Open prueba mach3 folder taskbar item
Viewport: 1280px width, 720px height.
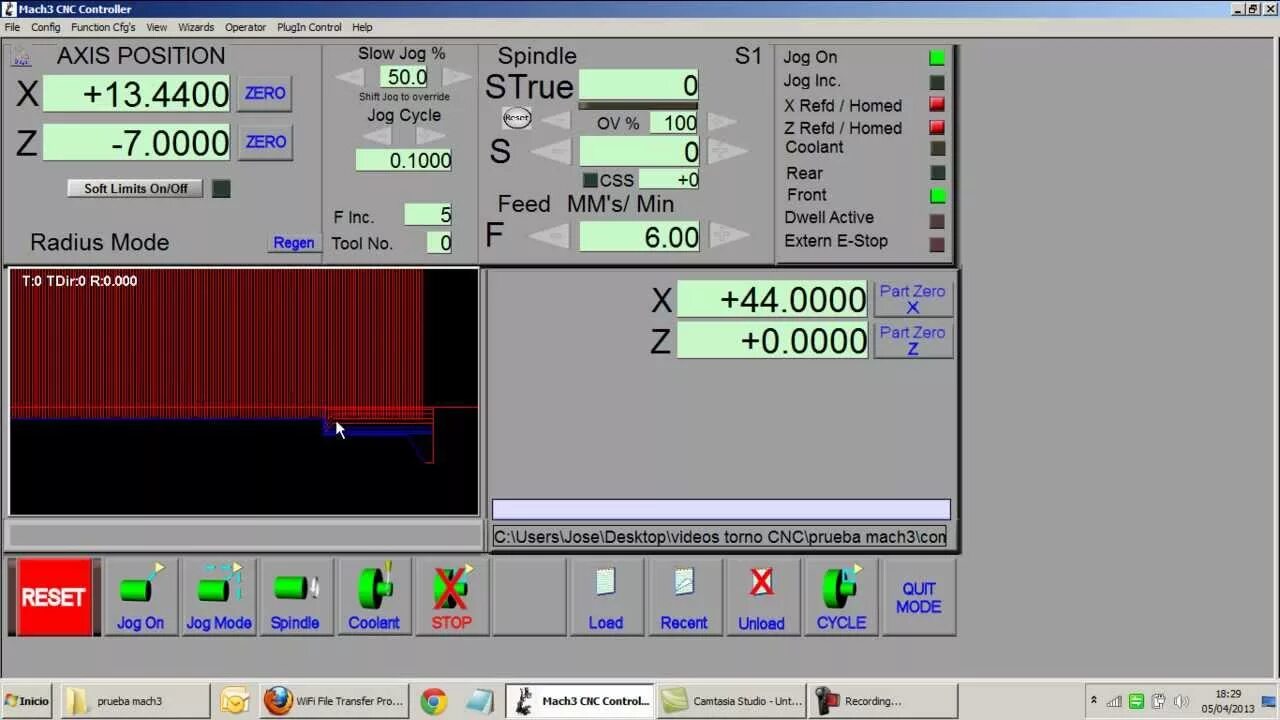pos(136,701)
